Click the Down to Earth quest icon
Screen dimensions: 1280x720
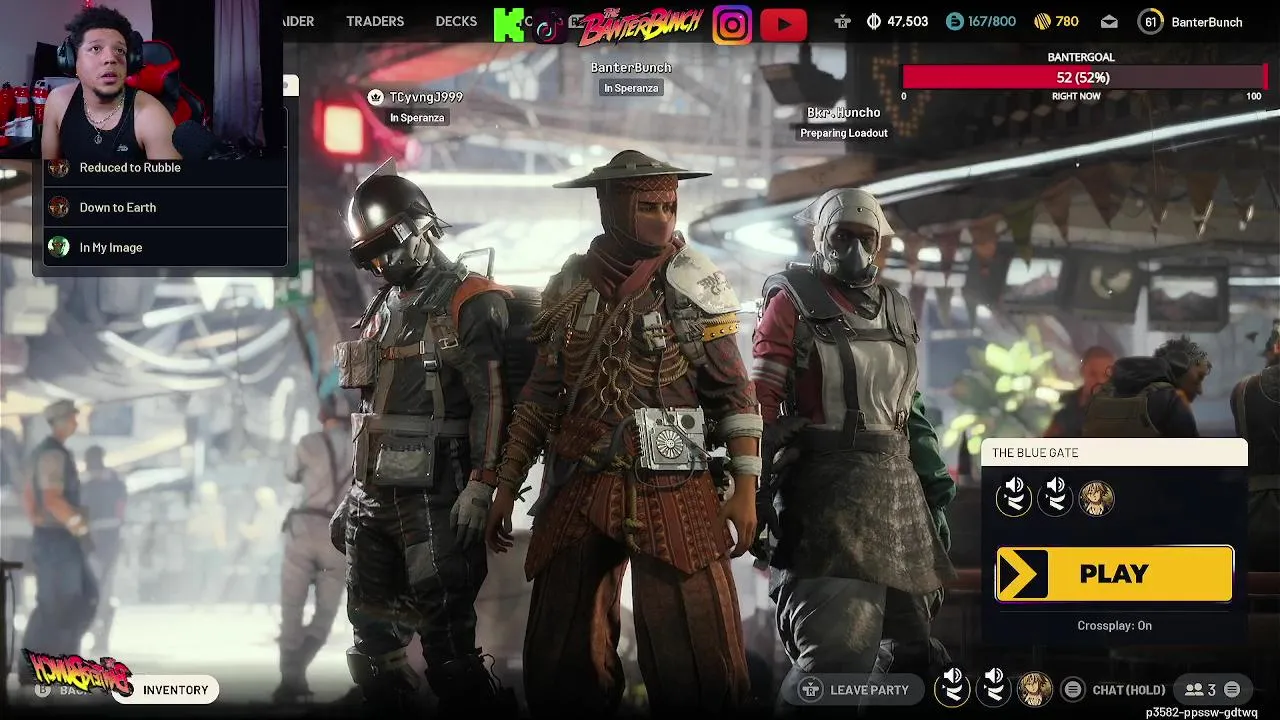(59, 207)
